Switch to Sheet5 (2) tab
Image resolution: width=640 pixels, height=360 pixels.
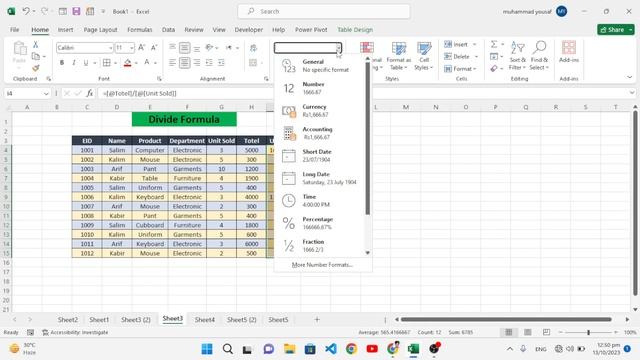[x=242, y=320]
